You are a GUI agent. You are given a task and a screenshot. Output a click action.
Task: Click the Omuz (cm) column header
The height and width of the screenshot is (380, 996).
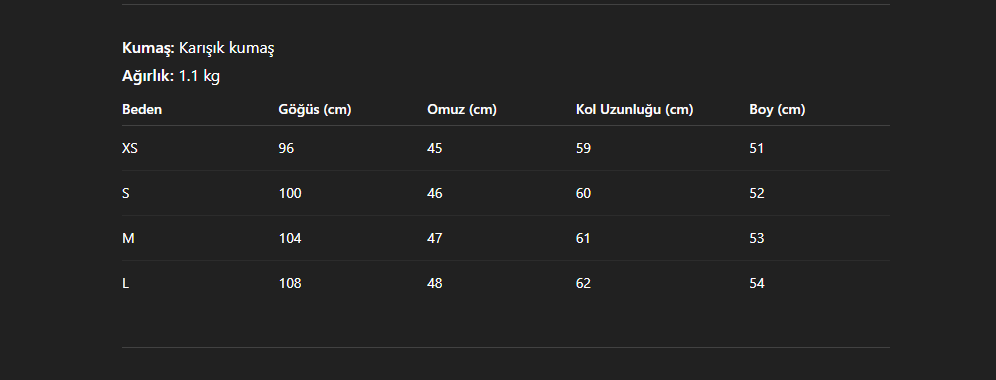point(462,109)
